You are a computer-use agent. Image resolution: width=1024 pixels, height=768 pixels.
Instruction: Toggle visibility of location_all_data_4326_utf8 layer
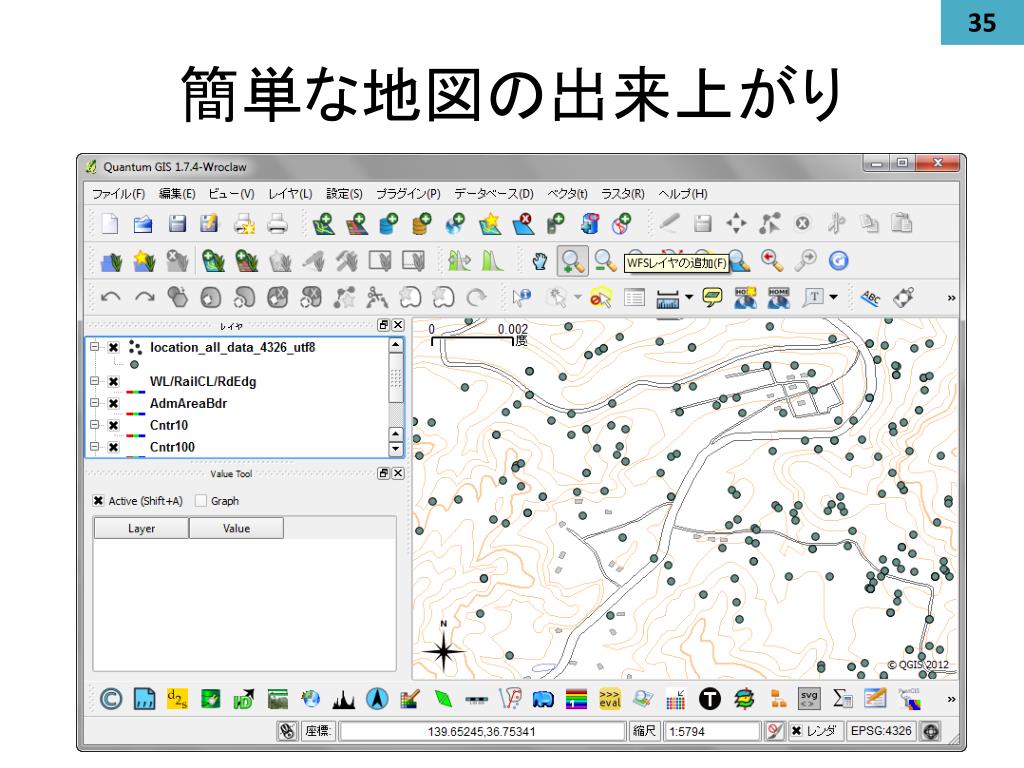pos(114,347)
